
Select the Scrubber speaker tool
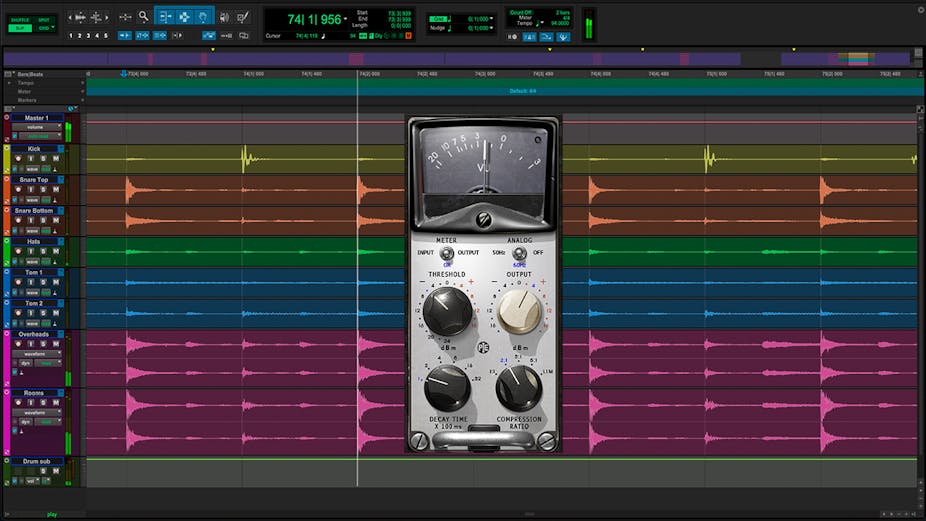pyautogui.click(x=223, y=17)
